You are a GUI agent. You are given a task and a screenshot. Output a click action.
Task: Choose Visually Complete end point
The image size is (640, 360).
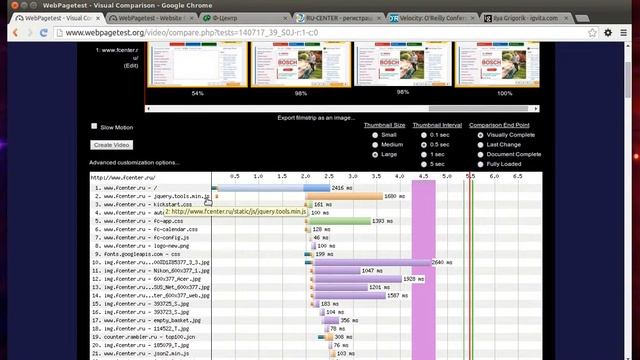coord(480,135)
